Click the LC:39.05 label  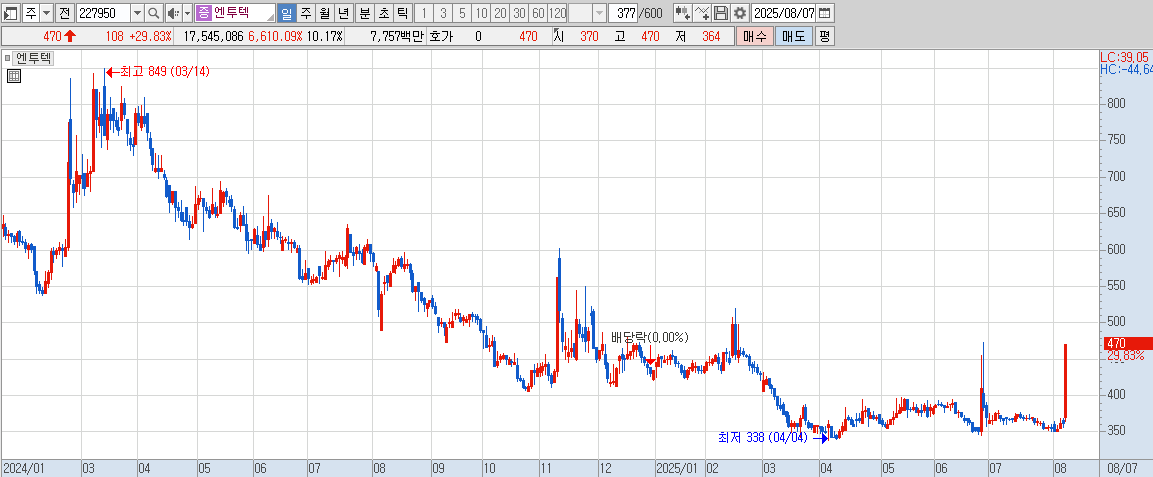point(1124,57)
